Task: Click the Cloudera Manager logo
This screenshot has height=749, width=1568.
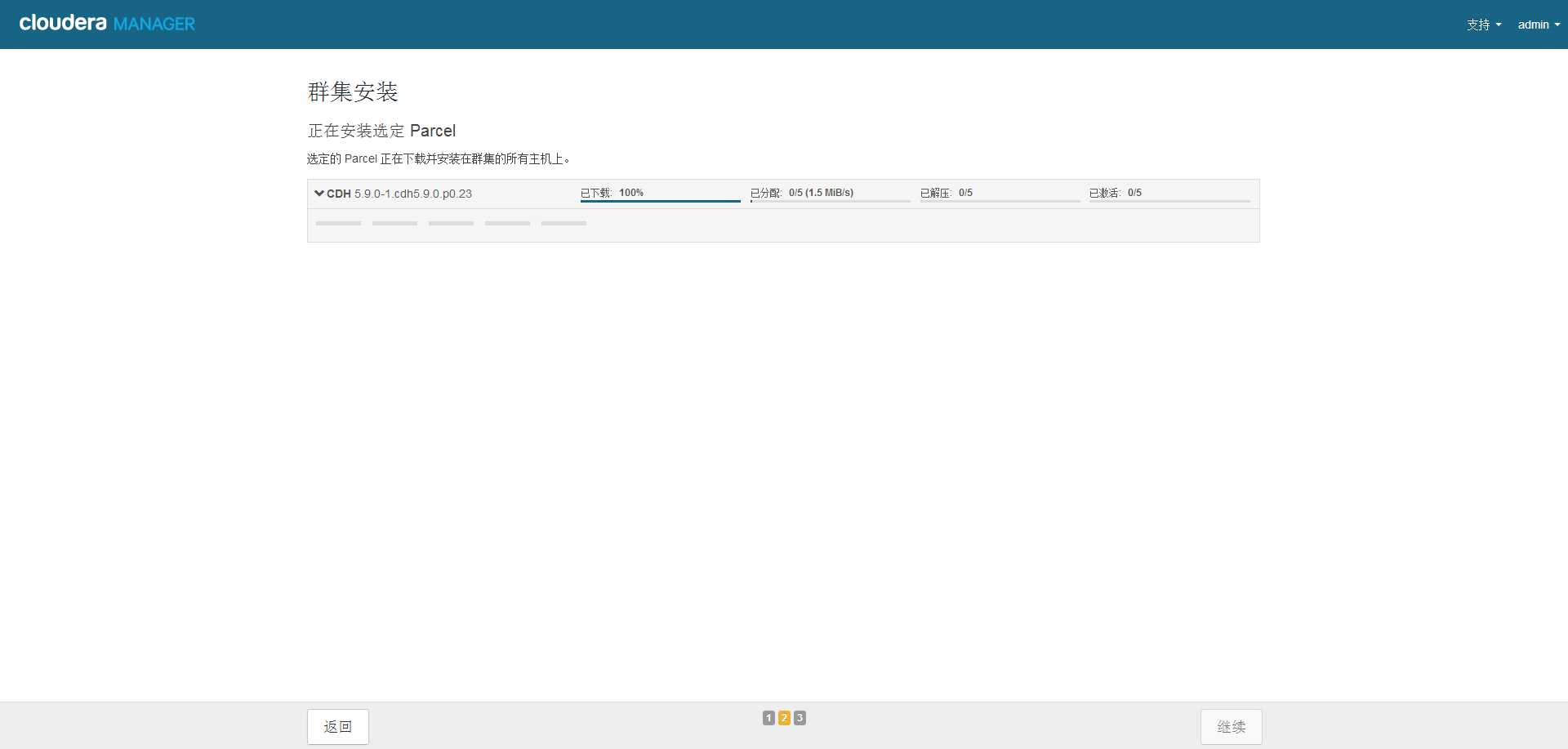Action: click(107, 24)
